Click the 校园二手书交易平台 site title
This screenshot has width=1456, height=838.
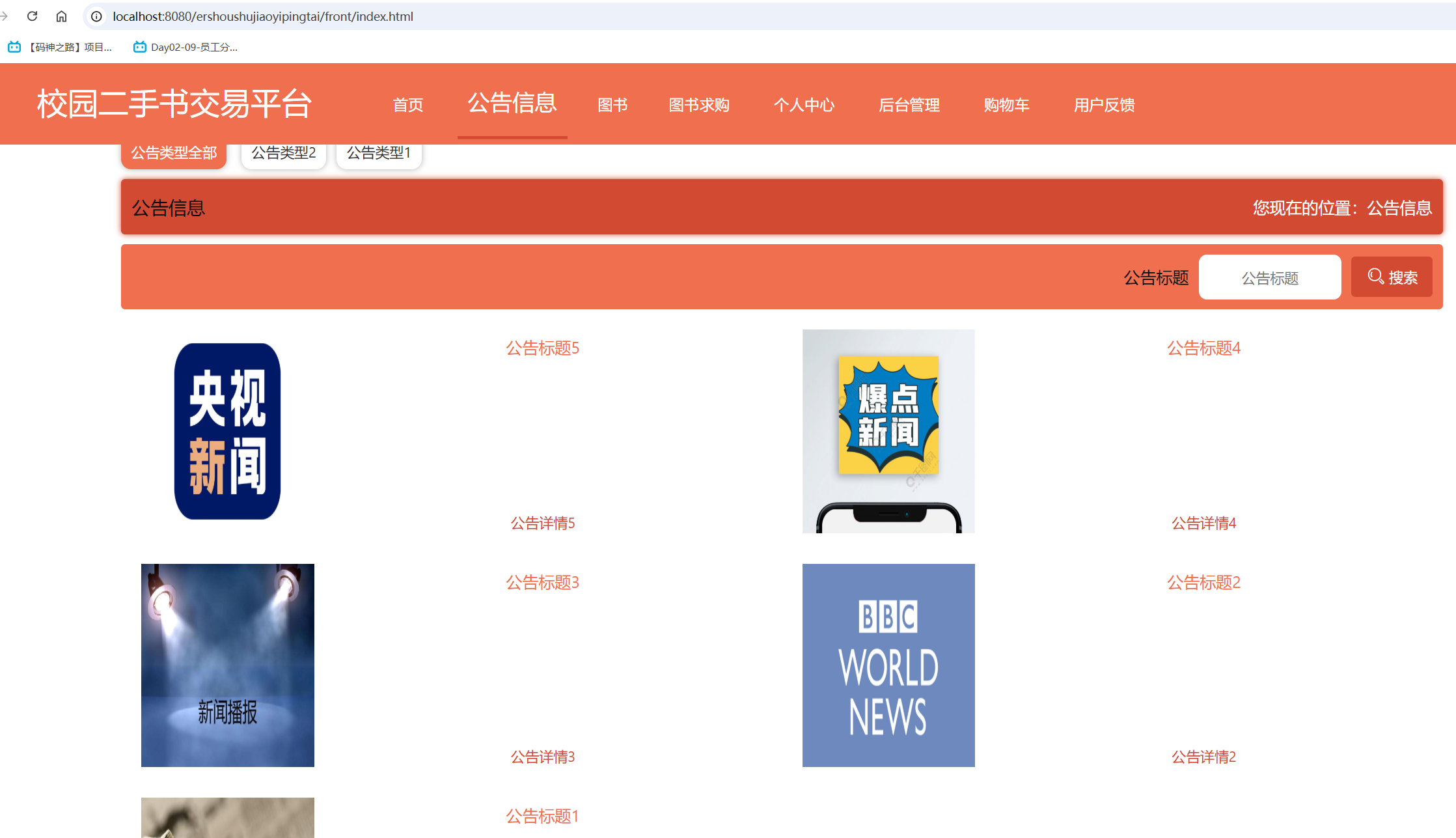[174, 104]
